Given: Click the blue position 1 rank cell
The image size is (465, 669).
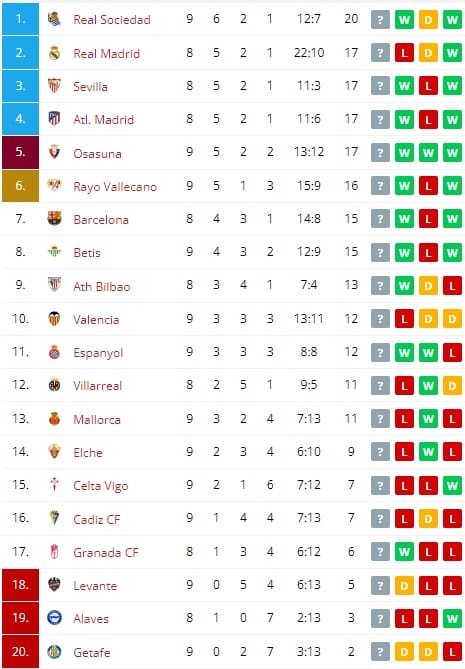Looking at the screenshot, I should (x=20, y=19).
